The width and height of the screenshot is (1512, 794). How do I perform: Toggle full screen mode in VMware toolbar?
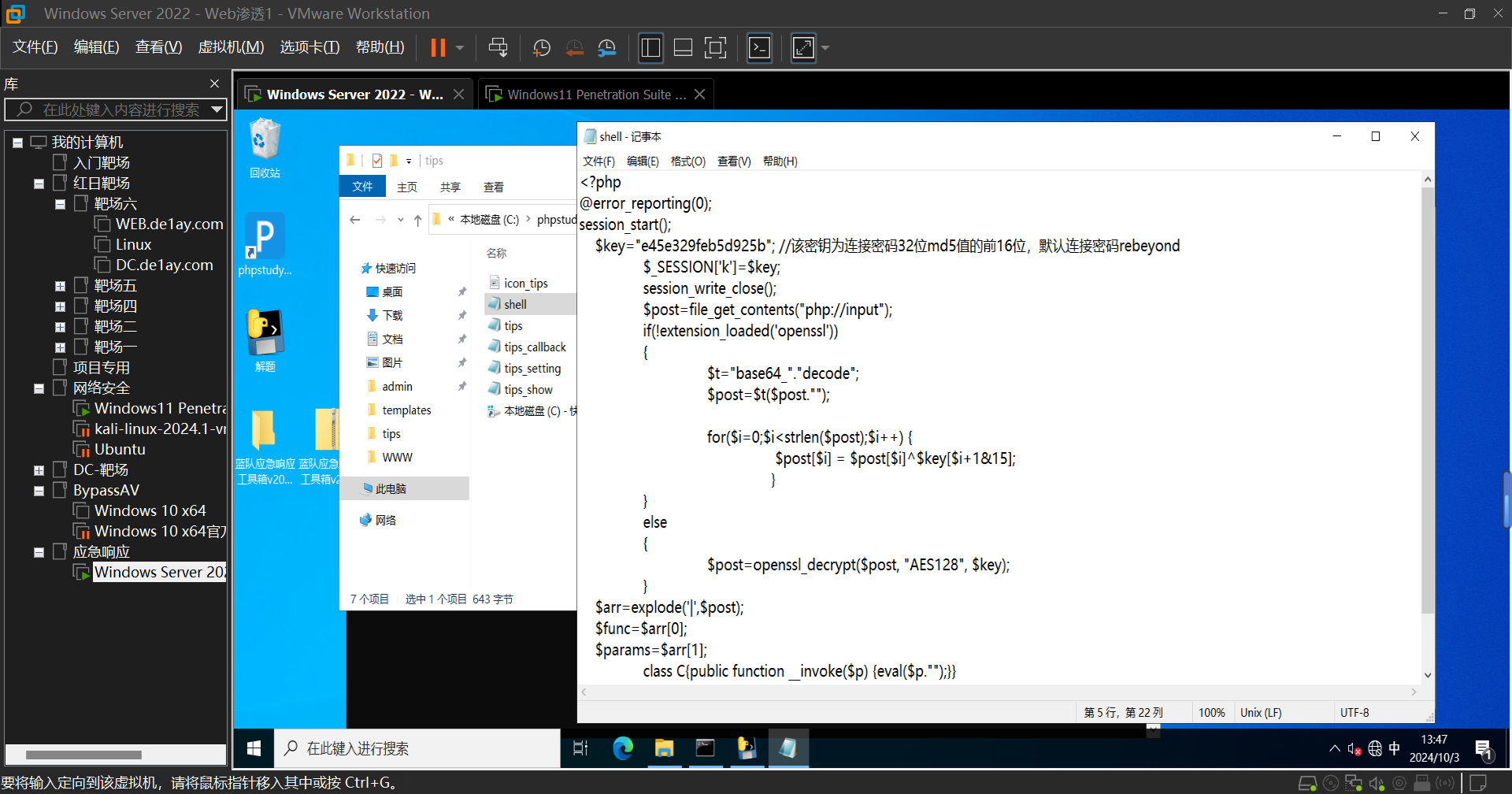(x=715, y=48)
